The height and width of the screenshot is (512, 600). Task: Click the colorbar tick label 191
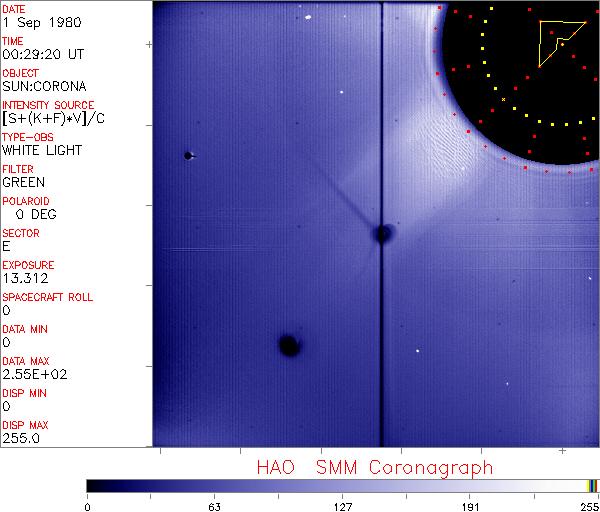click(471, 505)
